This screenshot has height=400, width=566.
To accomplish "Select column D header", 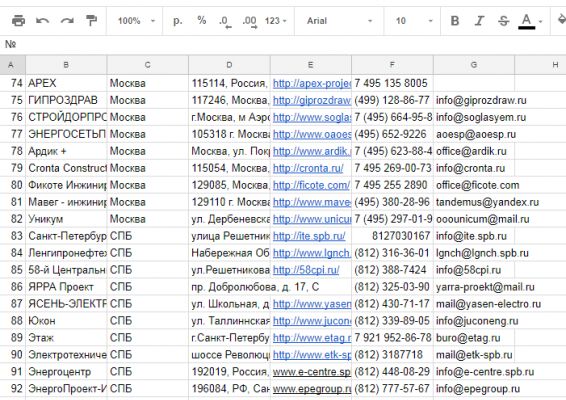I will click(229, 65).
